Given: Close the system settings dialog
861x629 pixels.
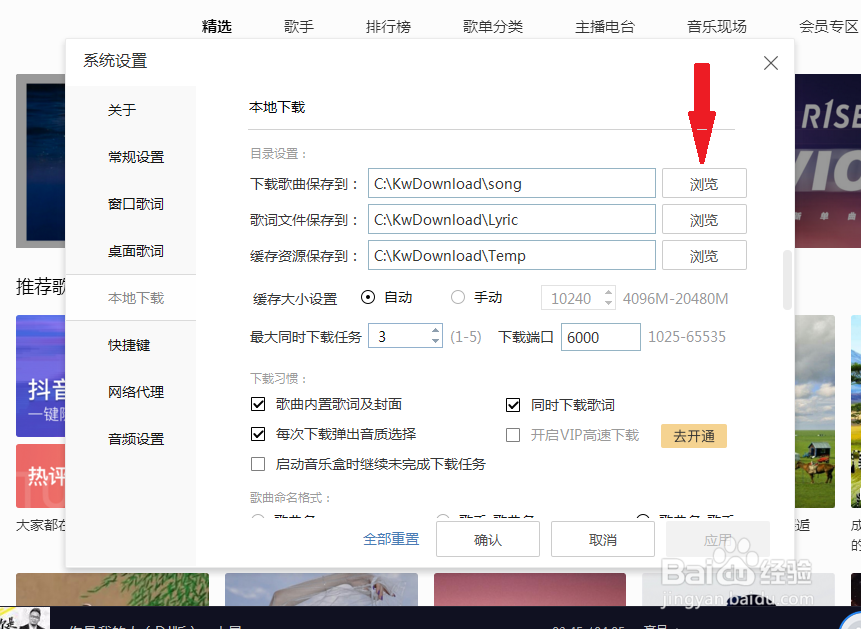Looking at the screenshot, I should tap(770, 63).
